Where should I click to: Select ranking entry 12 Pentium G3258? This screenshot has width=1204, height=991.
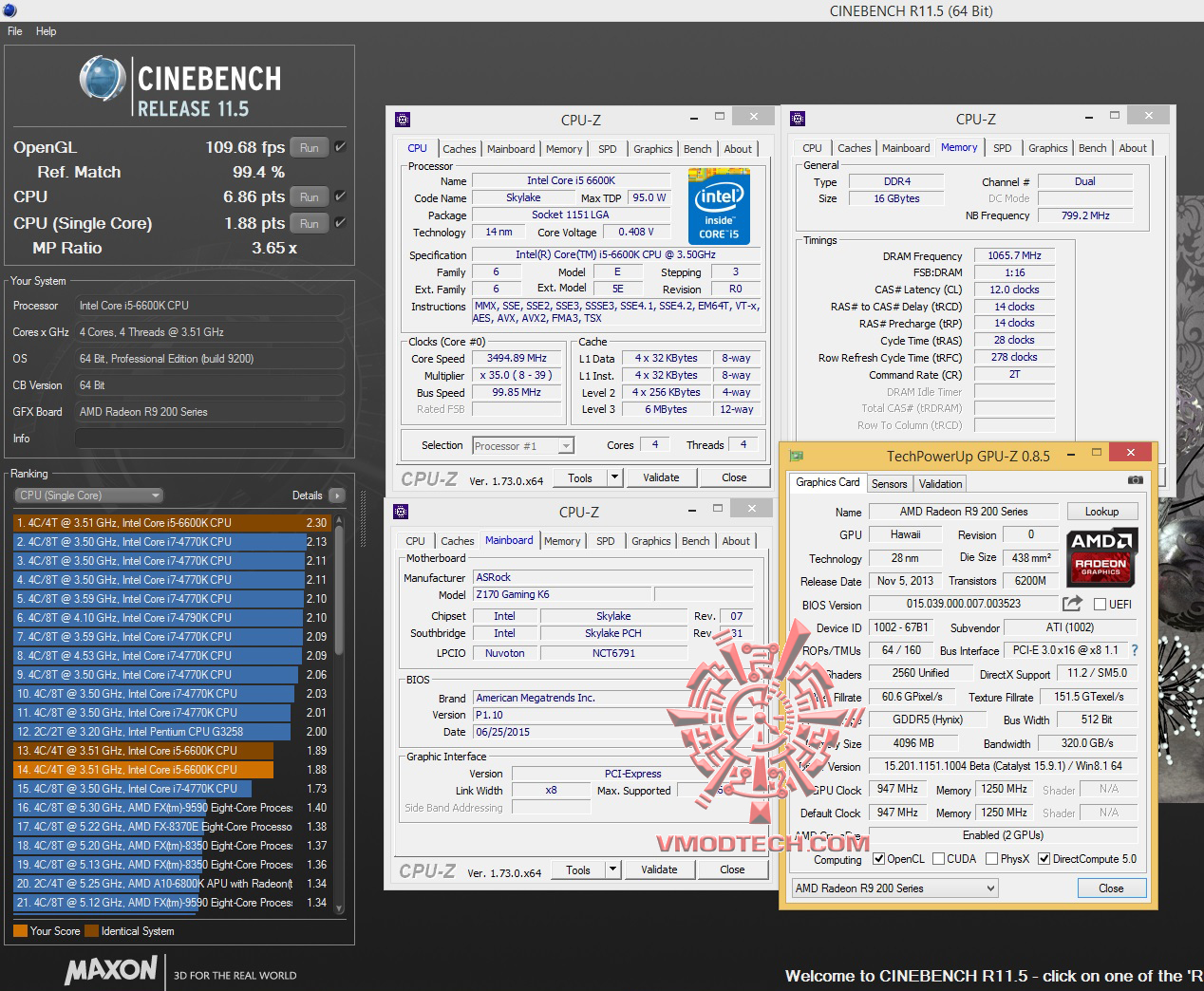click(172, 732)
